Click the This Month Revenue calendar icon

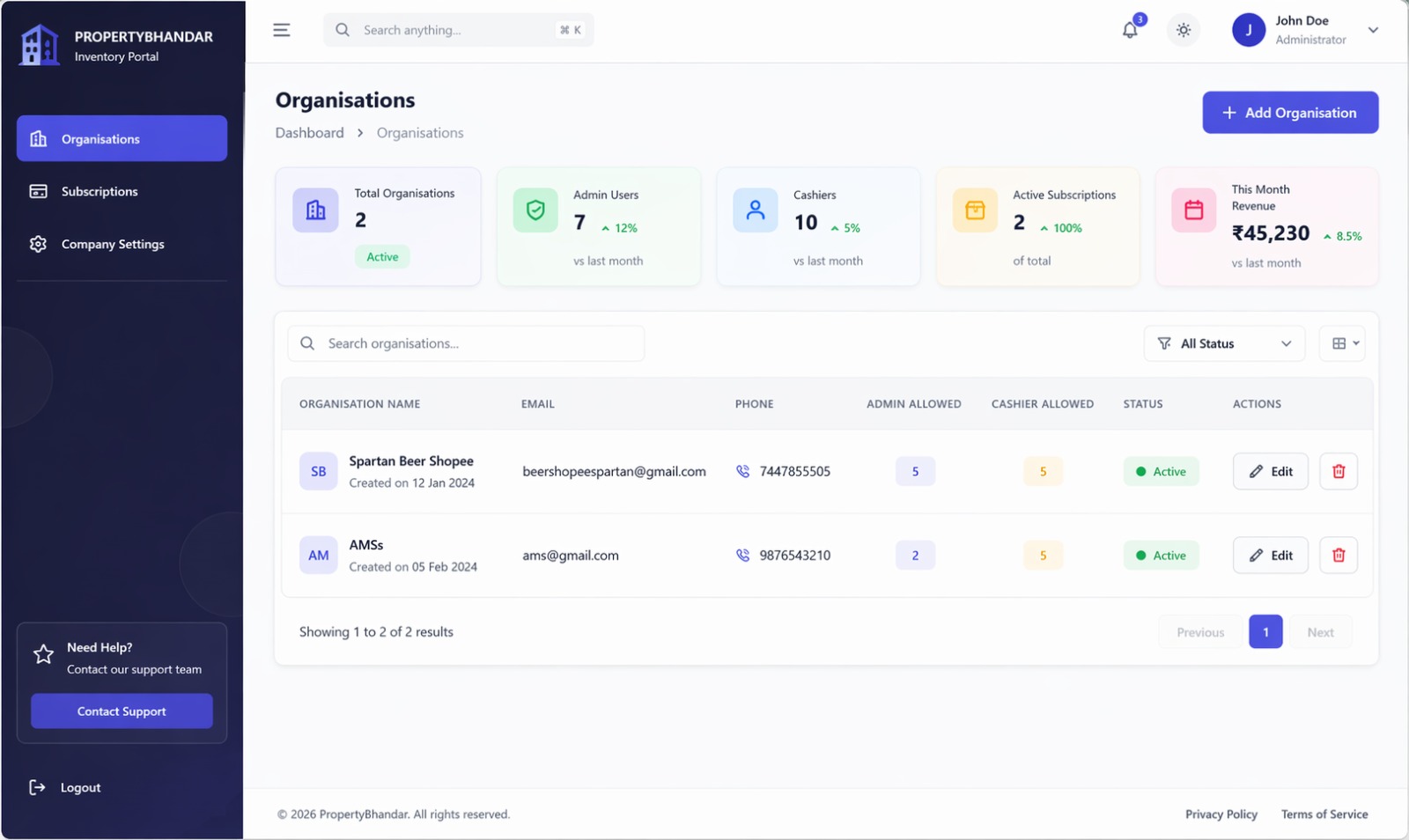1193,210
